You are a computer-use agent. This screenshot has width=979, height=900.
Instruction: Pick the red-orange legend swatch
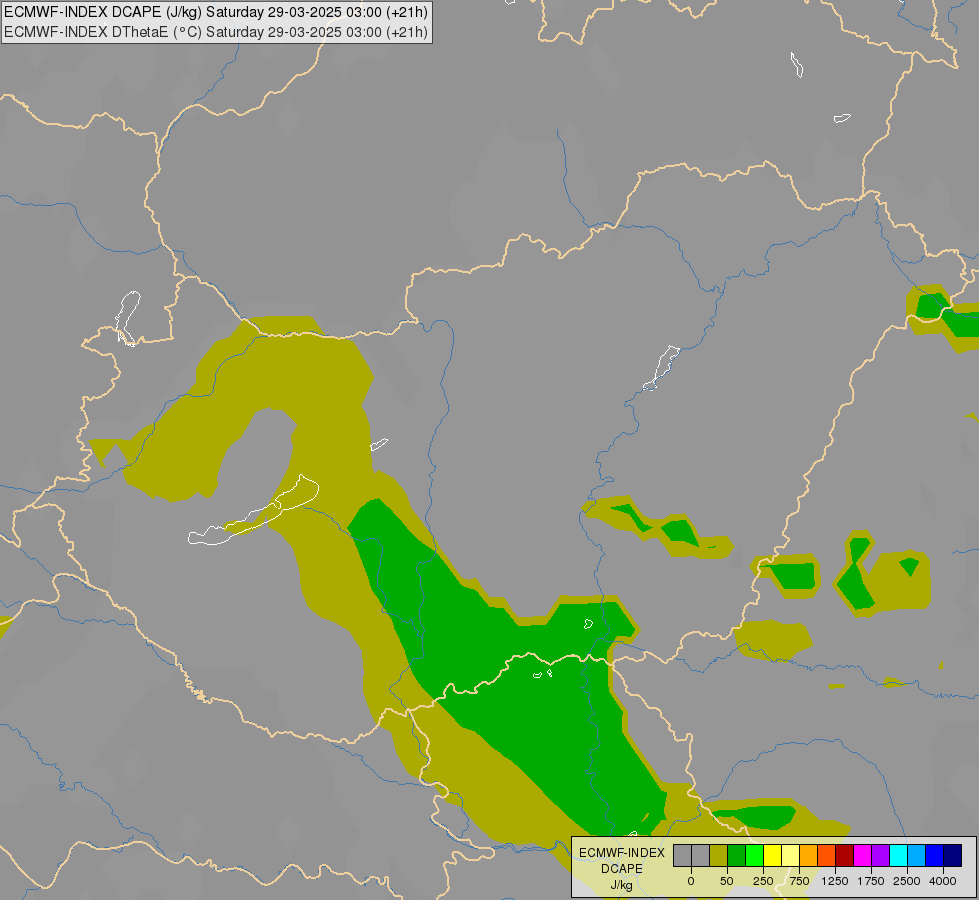coord(827,855)
